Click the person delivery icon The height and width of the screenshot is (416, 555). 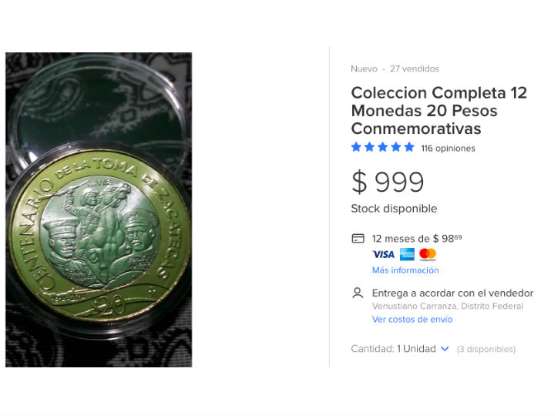[x=357, y=293]
